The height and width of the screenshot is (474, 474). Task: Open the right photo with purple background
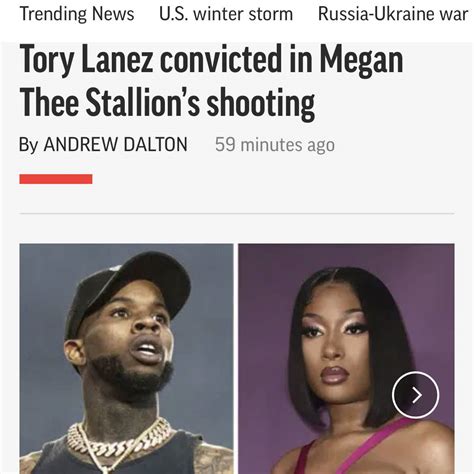point(346,359)
